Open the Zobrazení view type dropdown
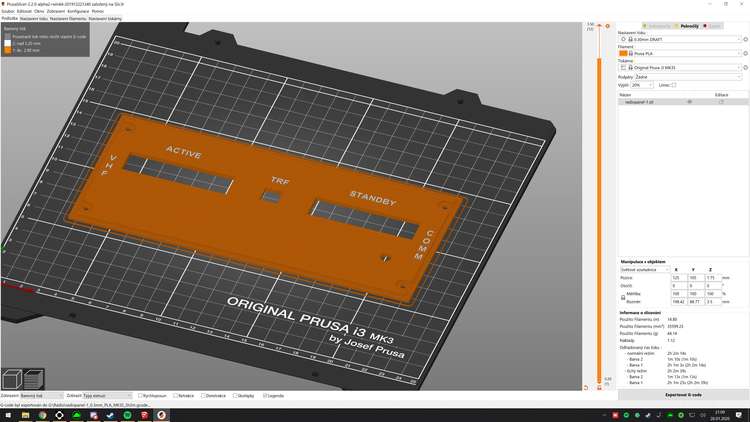750x422 pixels. point(41,396)
